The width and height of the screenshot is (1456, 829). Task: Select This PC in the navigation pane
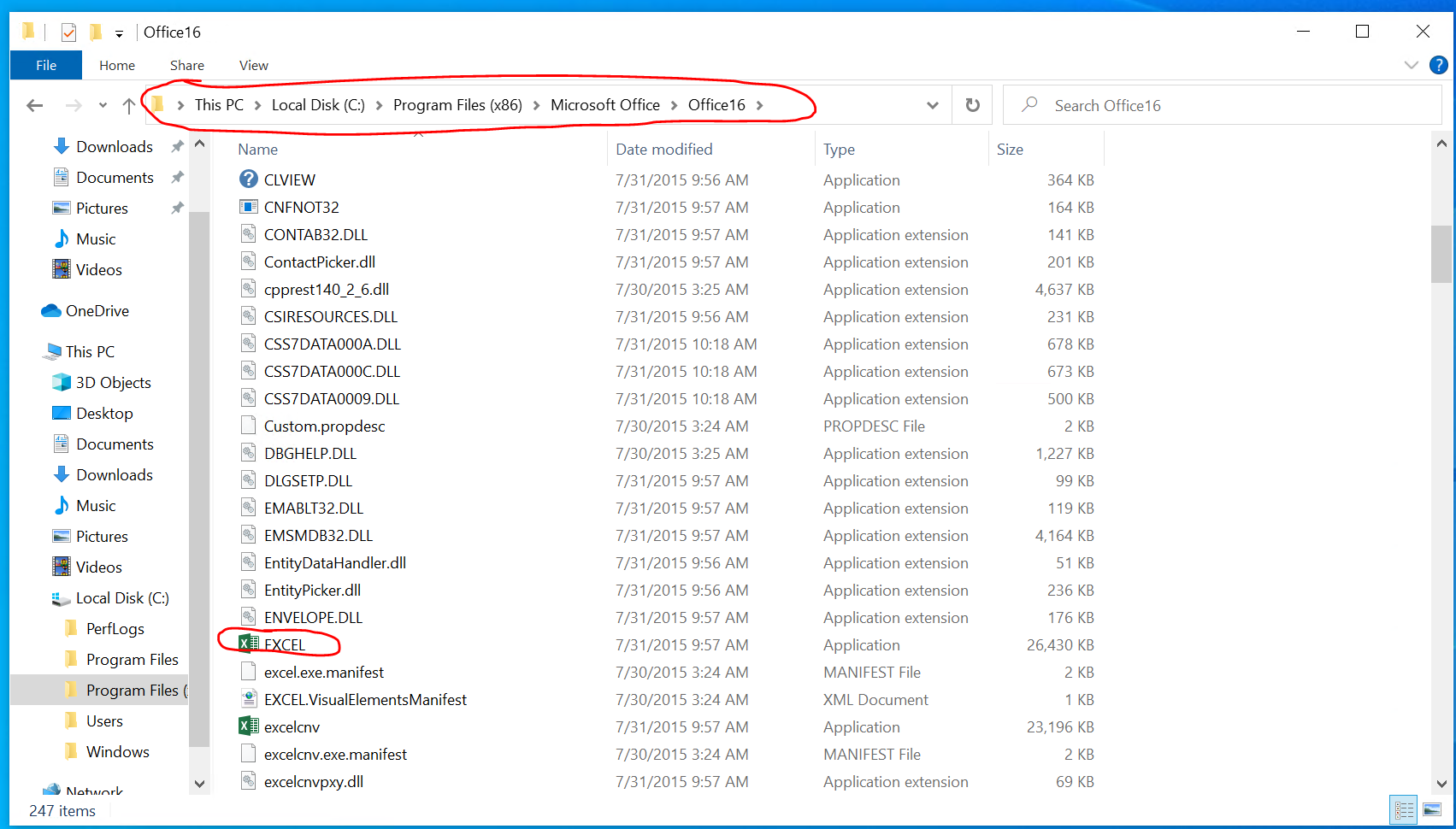point(90,351)
